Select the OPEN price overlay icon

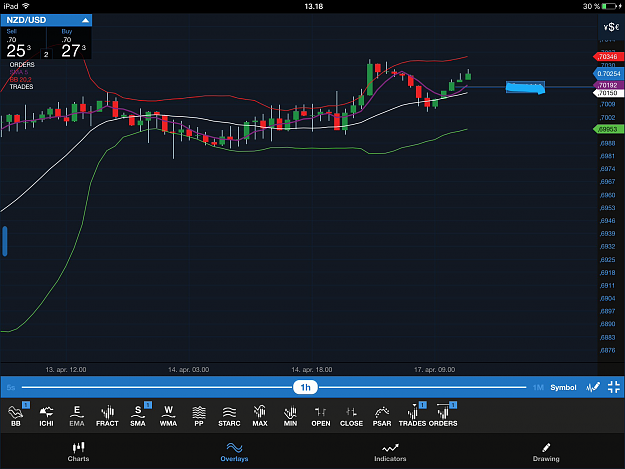[x=321, y=415]
